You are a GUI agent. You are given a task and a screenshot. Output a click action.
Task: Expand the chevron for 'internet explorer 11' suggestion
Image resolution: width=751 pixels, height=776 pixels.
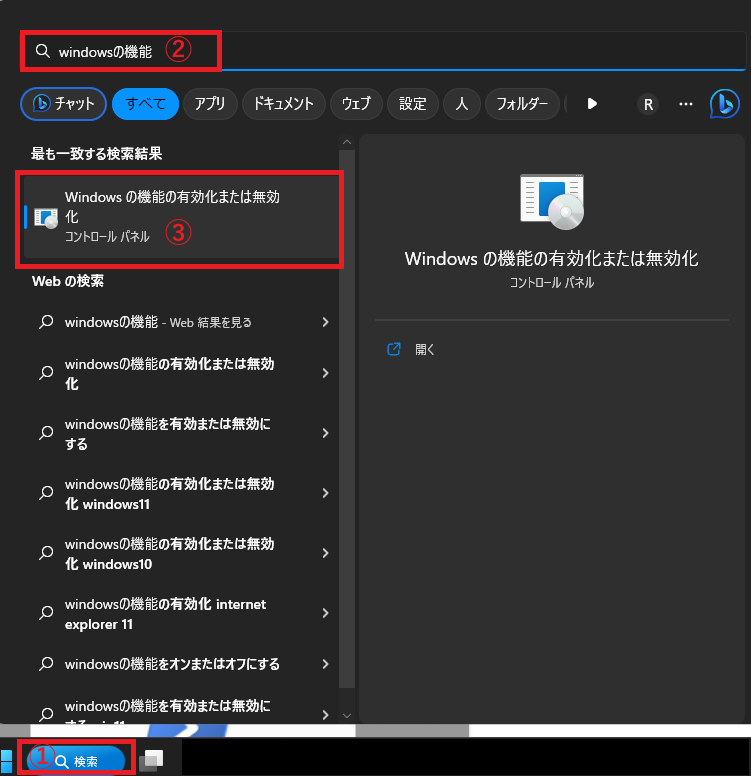pyautogui.click(x=325, y=614)
